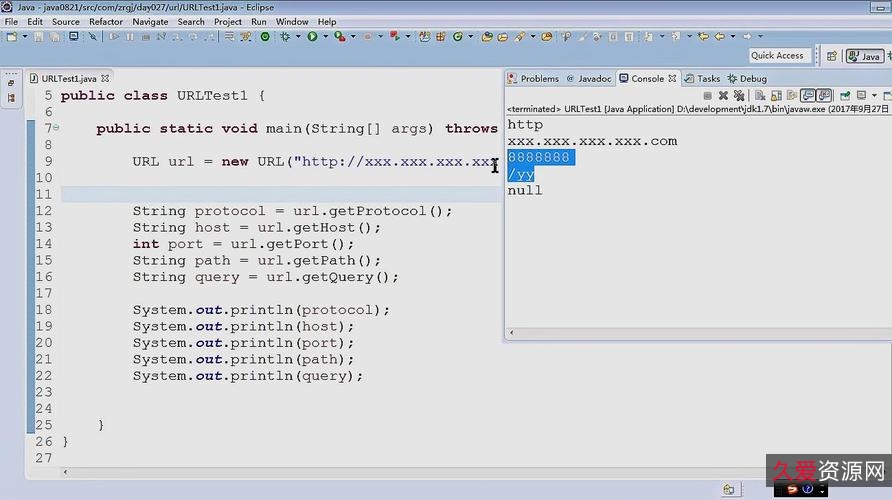
Task: Click the Debug bug icon in toolbar
Action: click(285, 37)
